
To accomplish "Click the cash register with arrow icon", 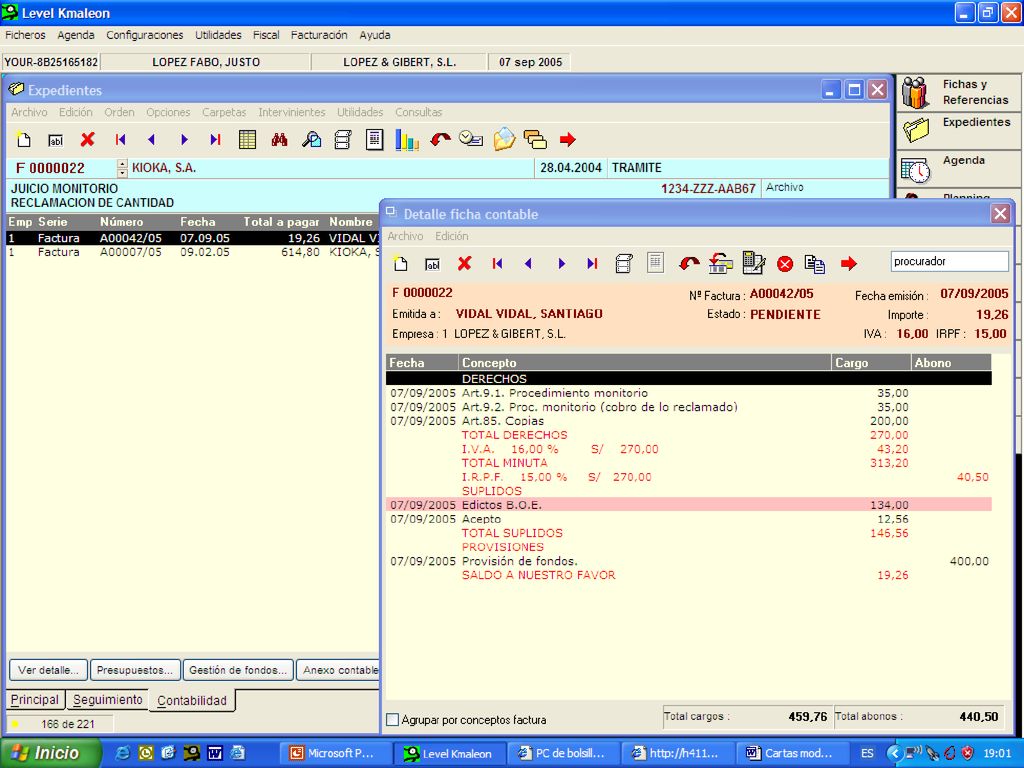I will [720, 263].
